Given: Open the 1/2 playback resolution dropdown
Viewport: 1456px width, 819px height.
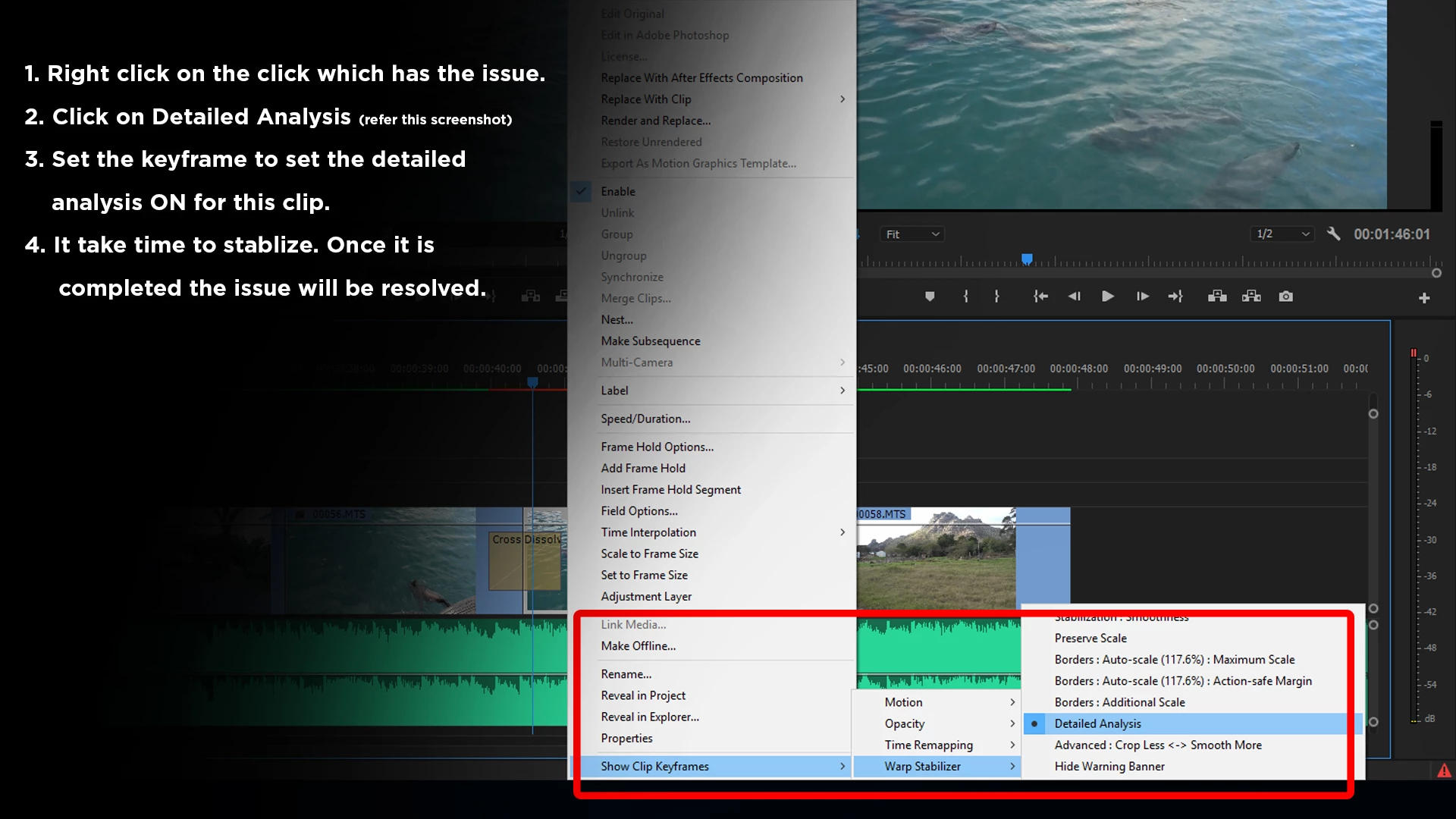Looking at the screenshot, I should (1282, 234).
